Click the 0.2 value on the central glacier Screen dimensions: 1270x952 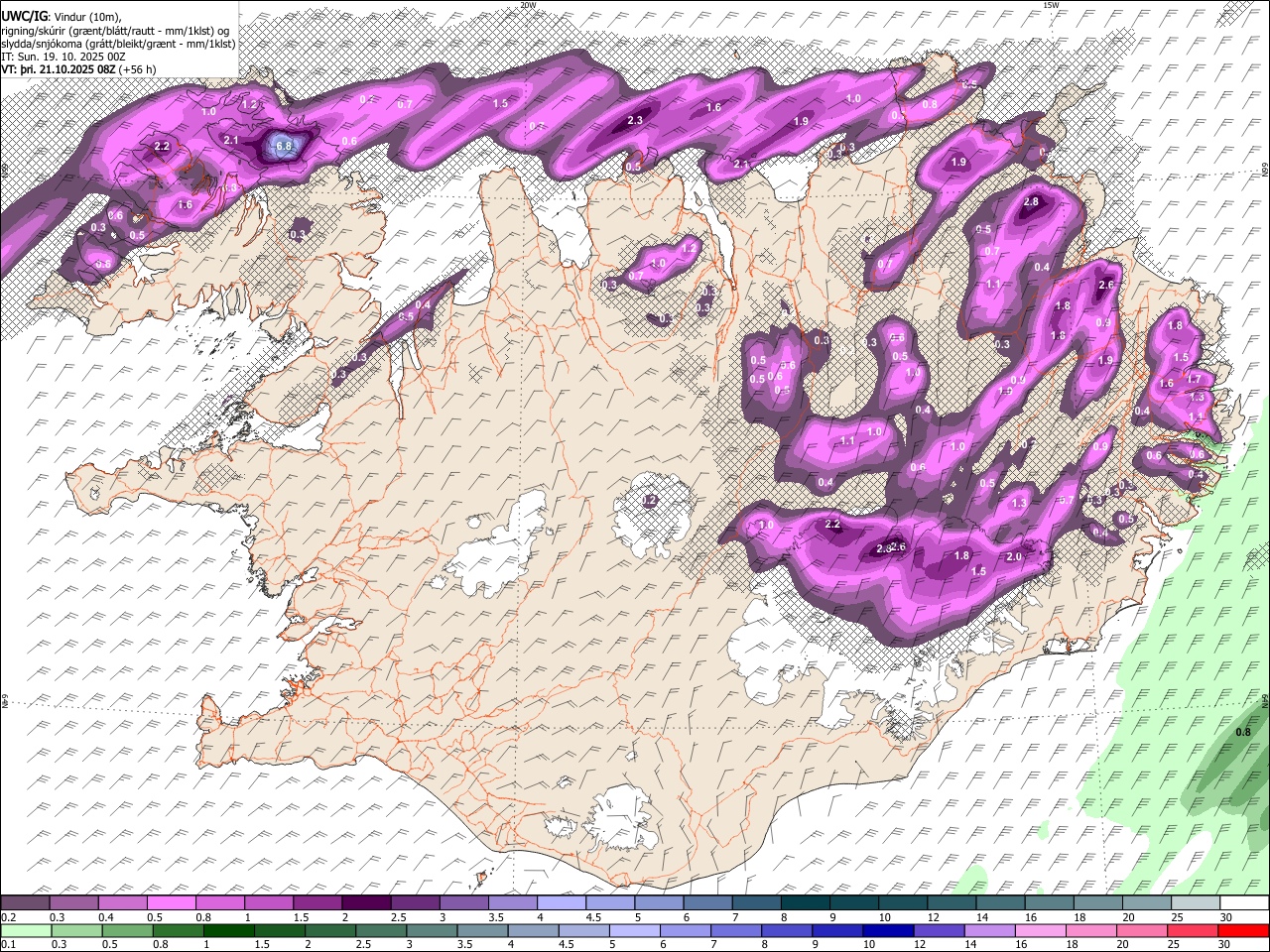point(650,501)
